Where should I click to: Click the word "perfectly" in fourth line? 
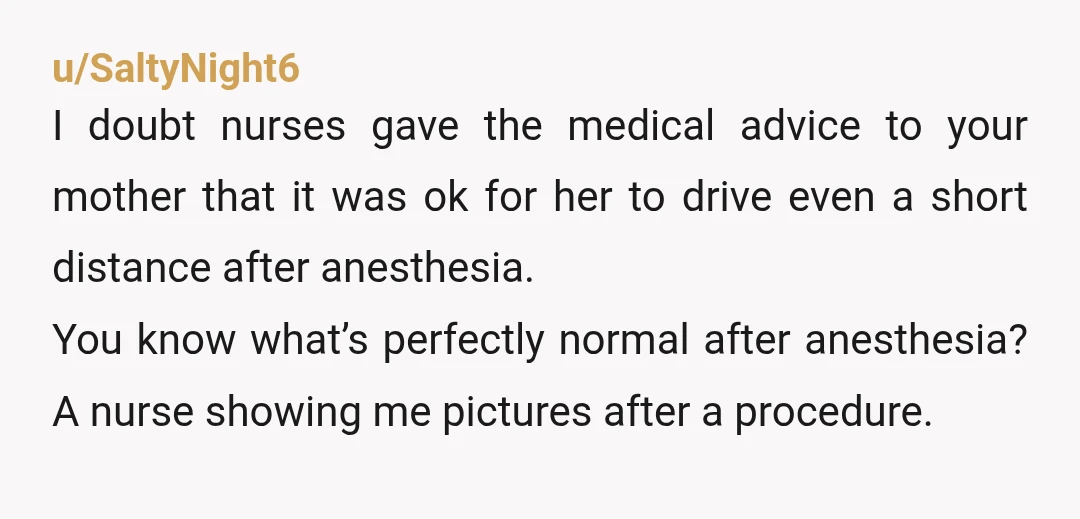coord(463,341)
